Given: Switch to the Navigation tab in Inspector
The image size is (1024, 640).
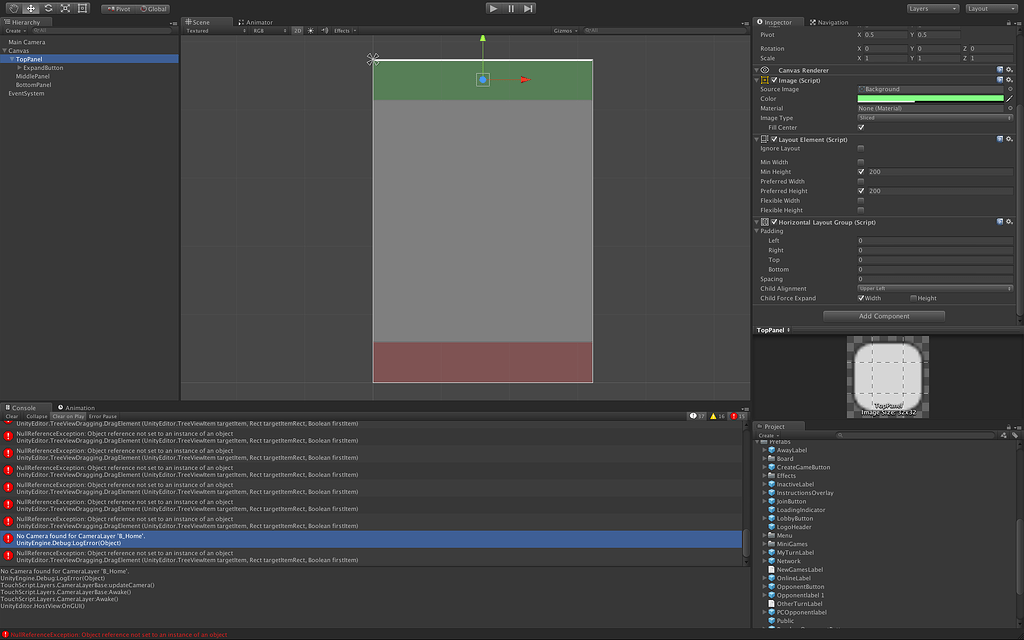Looking at the screenshot, I should tap(829, 22).
